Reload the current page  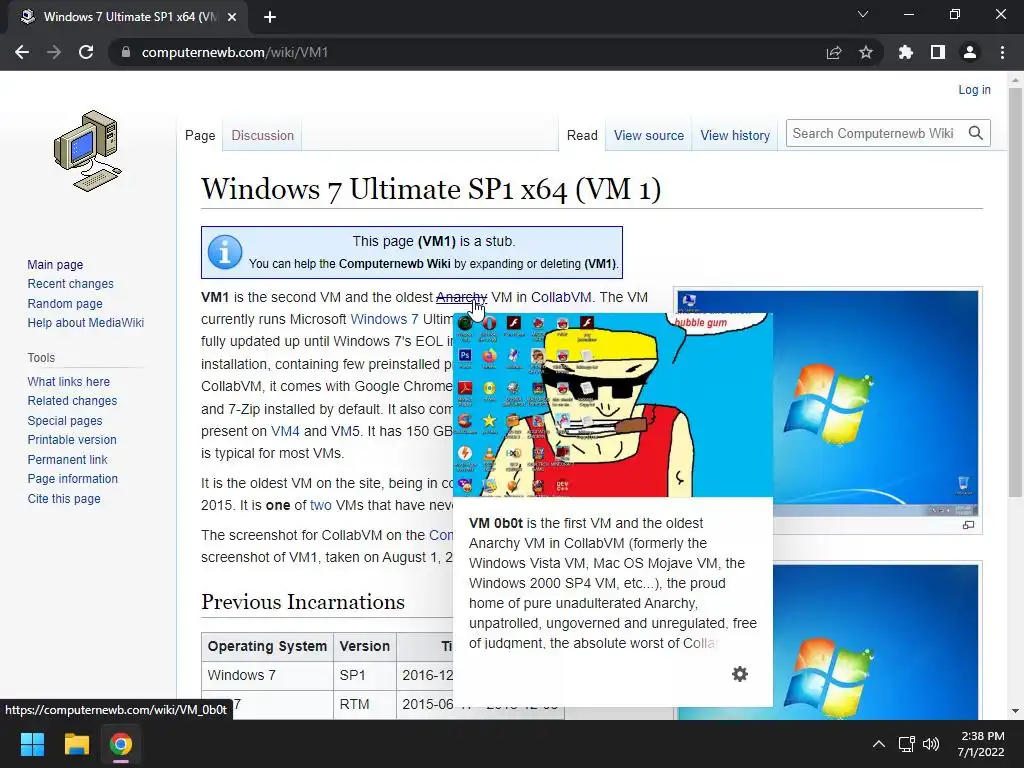86,52
